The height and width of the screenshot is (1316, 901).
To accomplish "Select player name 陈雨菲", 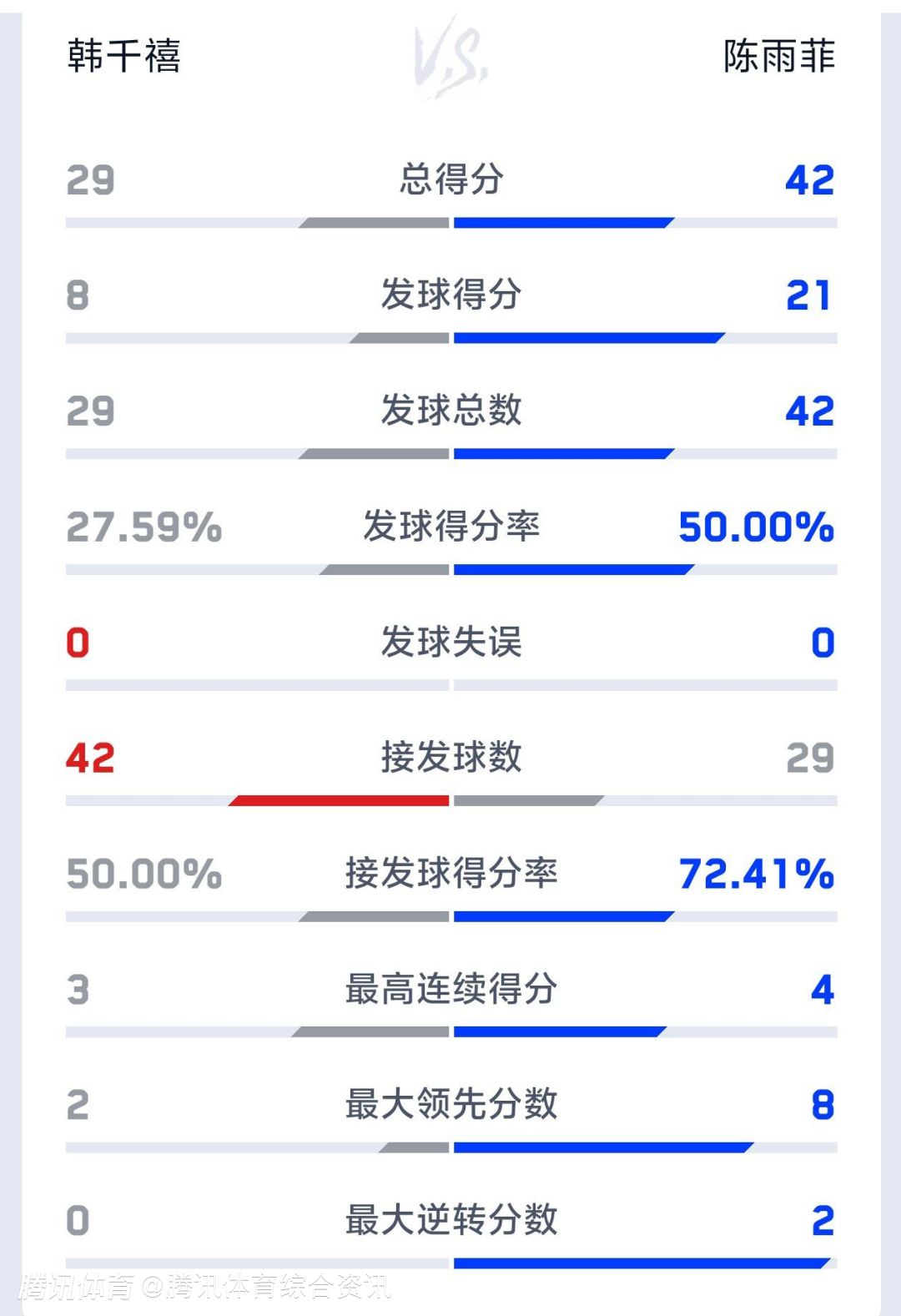I will click(778, 57).
